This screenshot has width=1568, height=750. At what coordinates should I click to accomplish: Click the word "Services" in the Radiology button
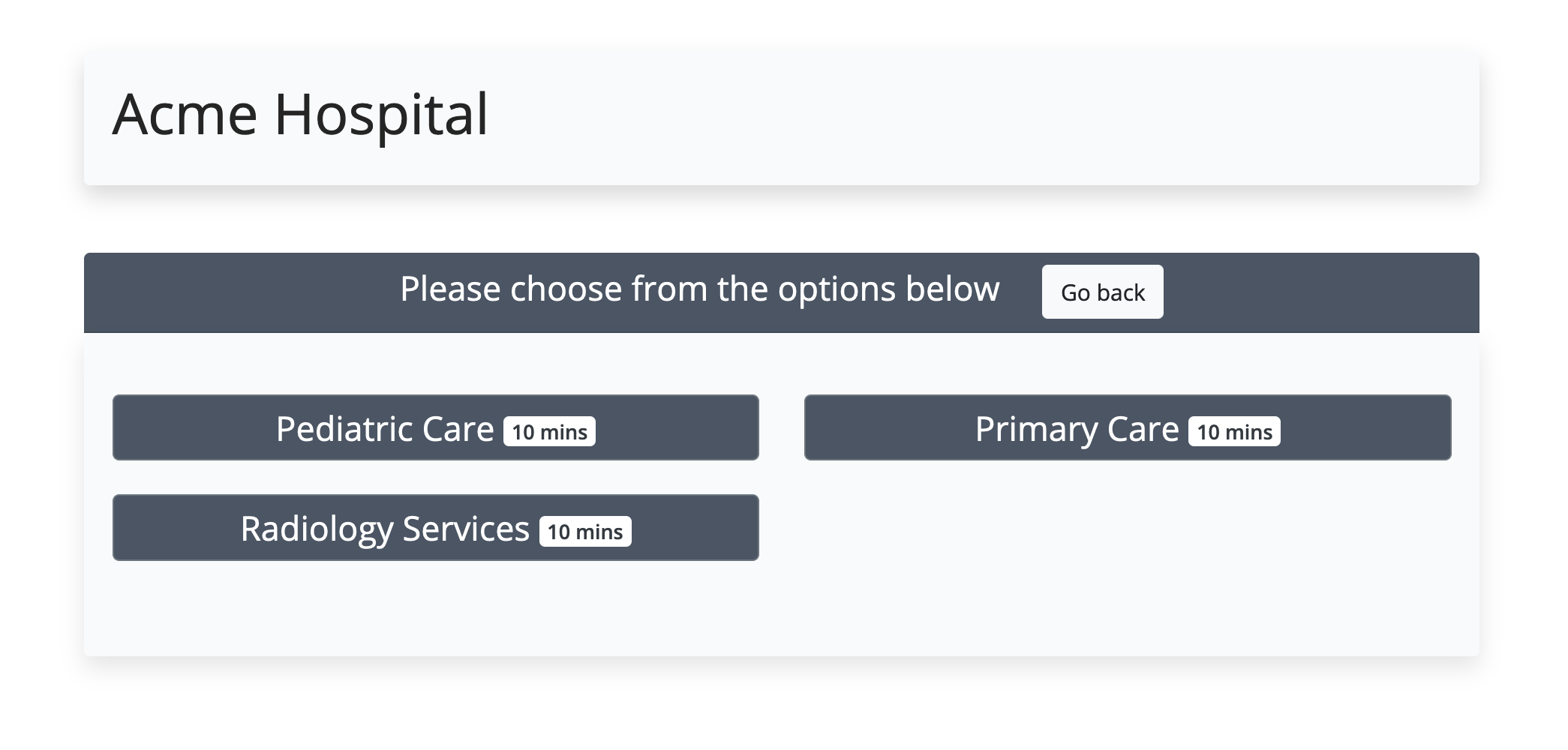(466, 529)
